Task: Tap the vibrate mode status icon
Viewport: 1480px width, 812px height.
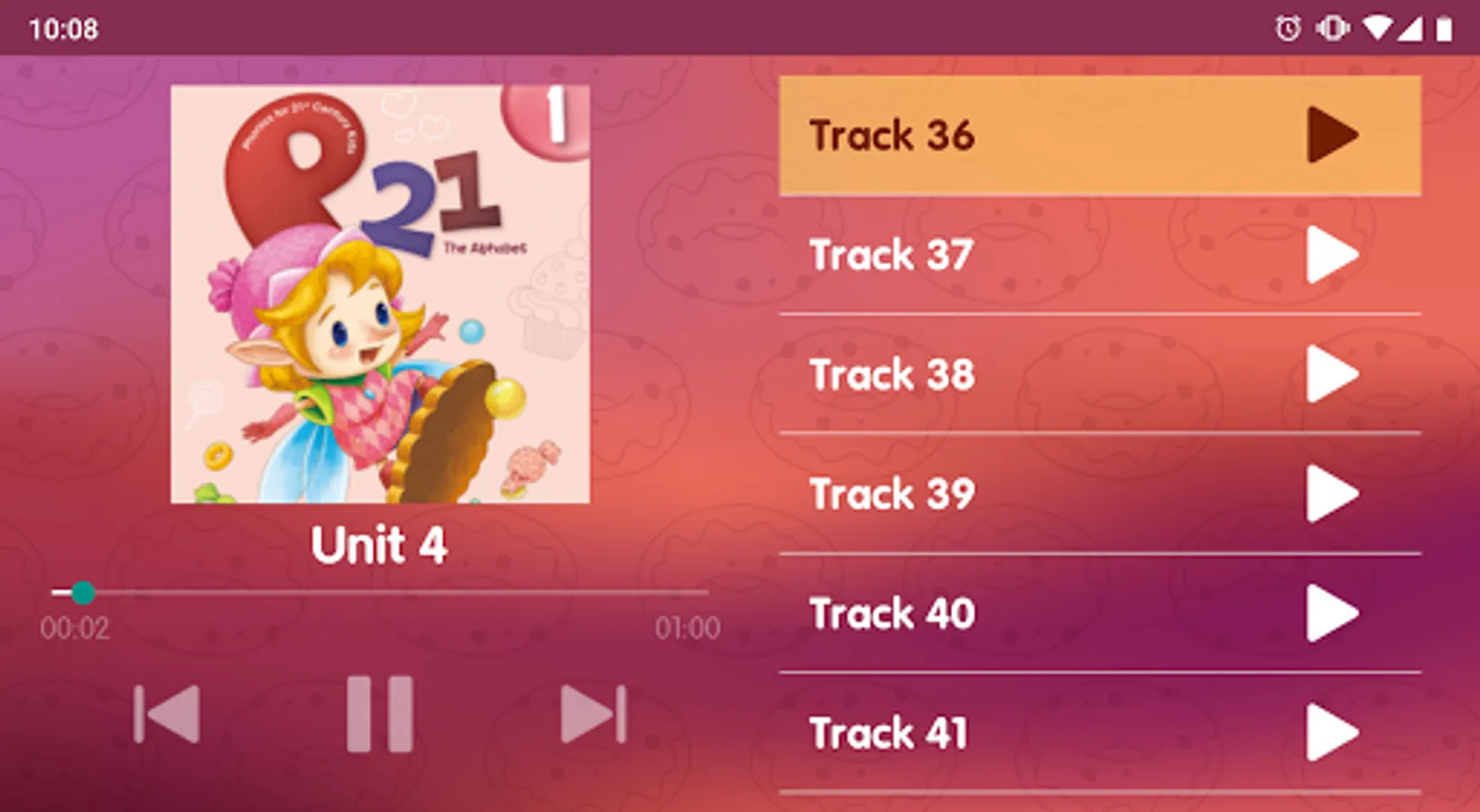Action: (1332, 29)
